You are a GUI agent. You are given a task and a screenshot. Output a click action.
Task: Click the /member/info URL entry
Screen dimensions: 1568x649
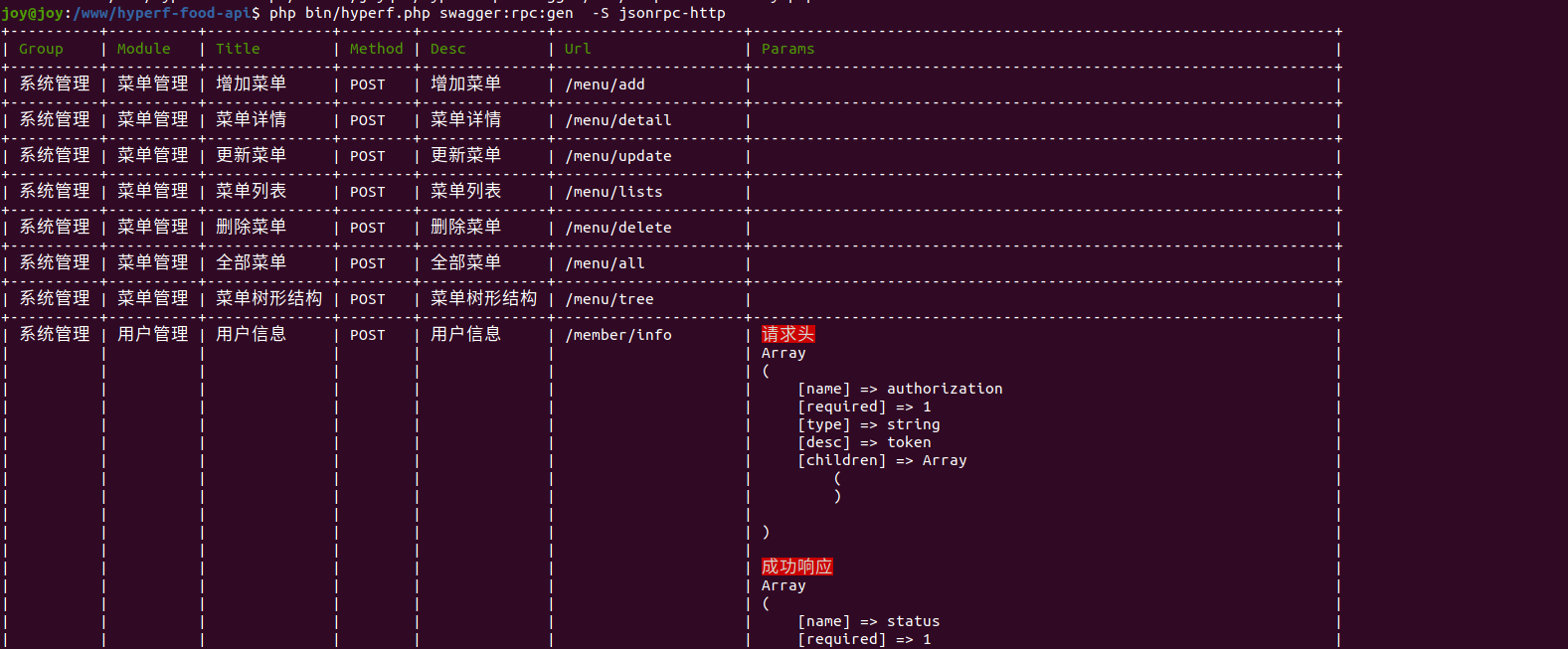tap(617, 335)
